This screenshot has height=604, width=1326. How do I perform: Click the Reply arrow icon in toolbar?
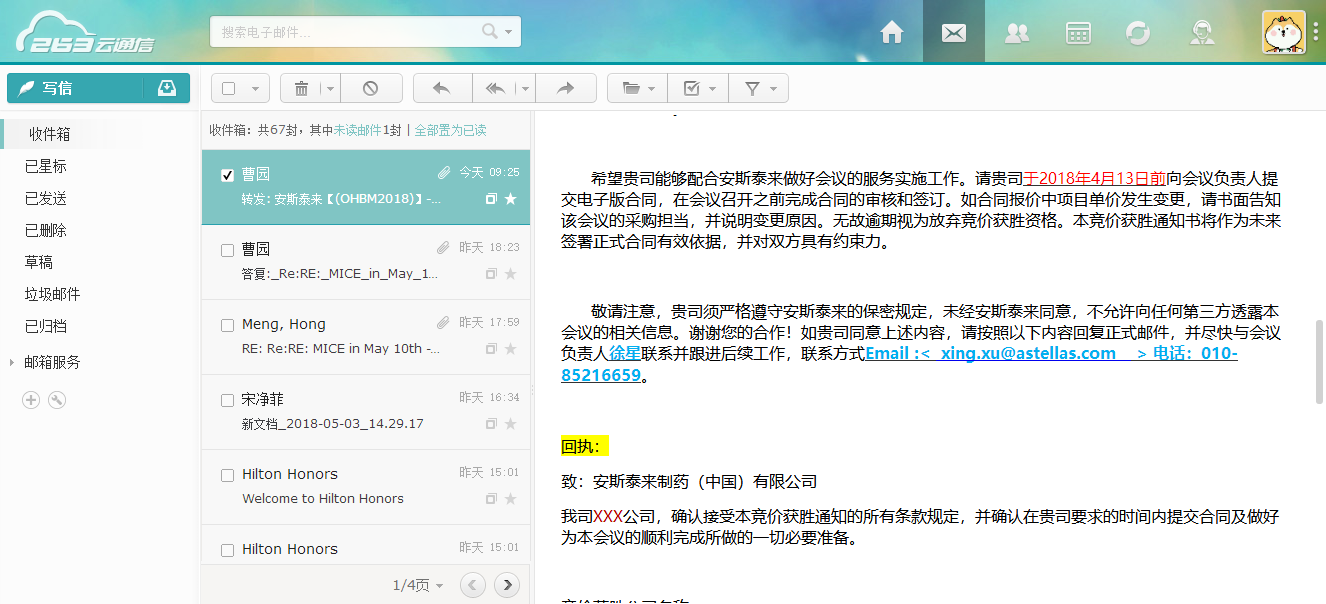(x=442, y=88)
